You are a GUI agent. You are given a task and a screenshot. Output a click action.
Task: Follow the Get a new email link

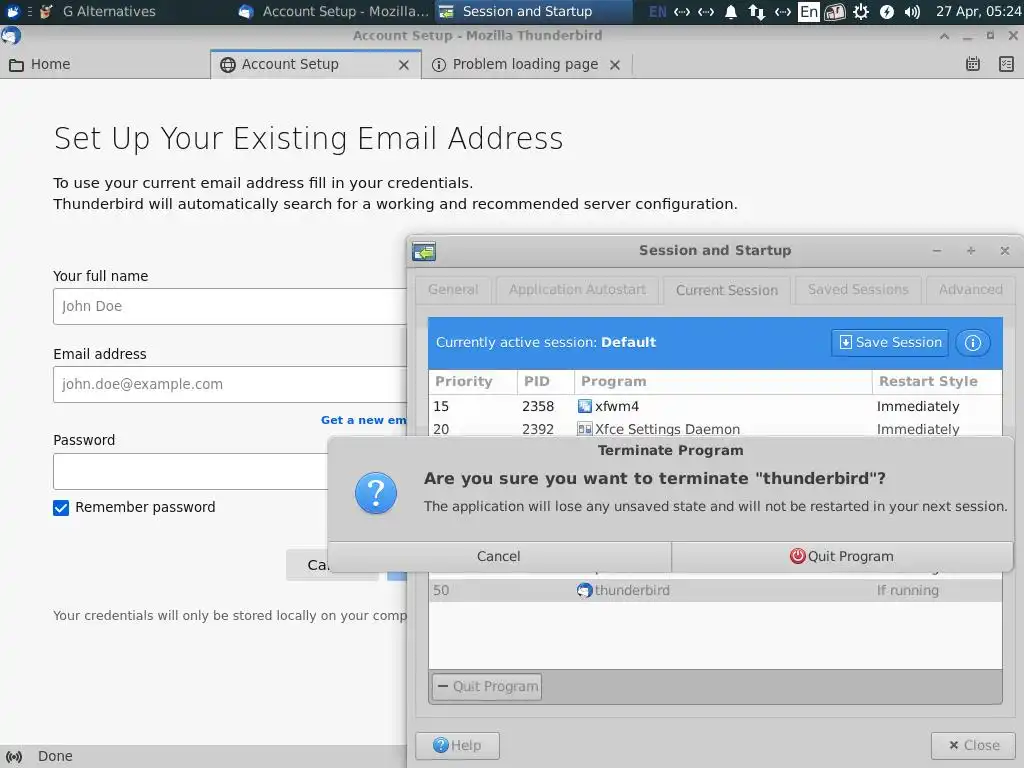[x=363, y=420]
